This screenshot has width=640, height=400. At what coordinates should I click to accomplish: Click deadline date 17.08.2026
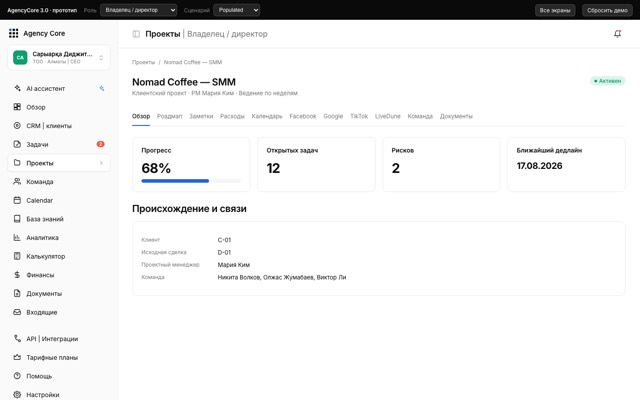539,166
